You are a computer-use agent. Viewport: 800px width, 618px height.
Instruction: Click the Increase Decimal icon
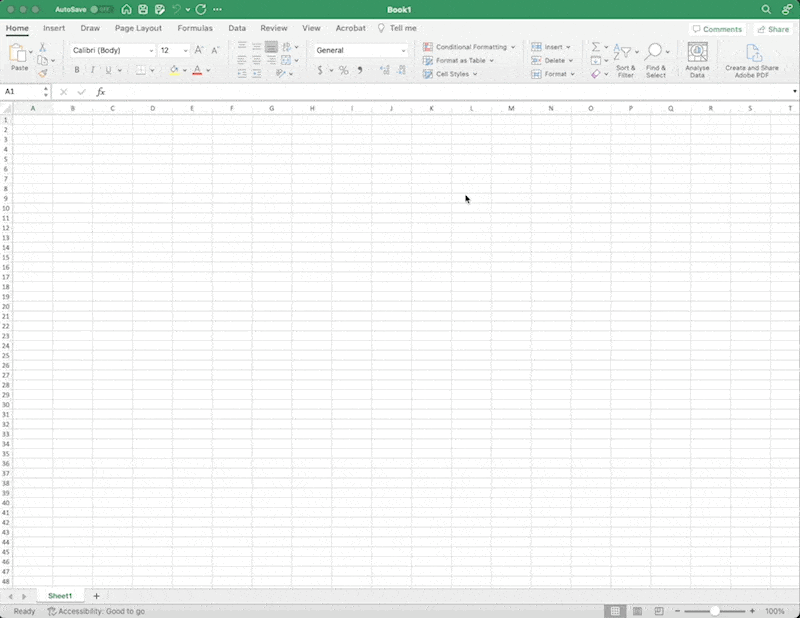tap(385, 70)
